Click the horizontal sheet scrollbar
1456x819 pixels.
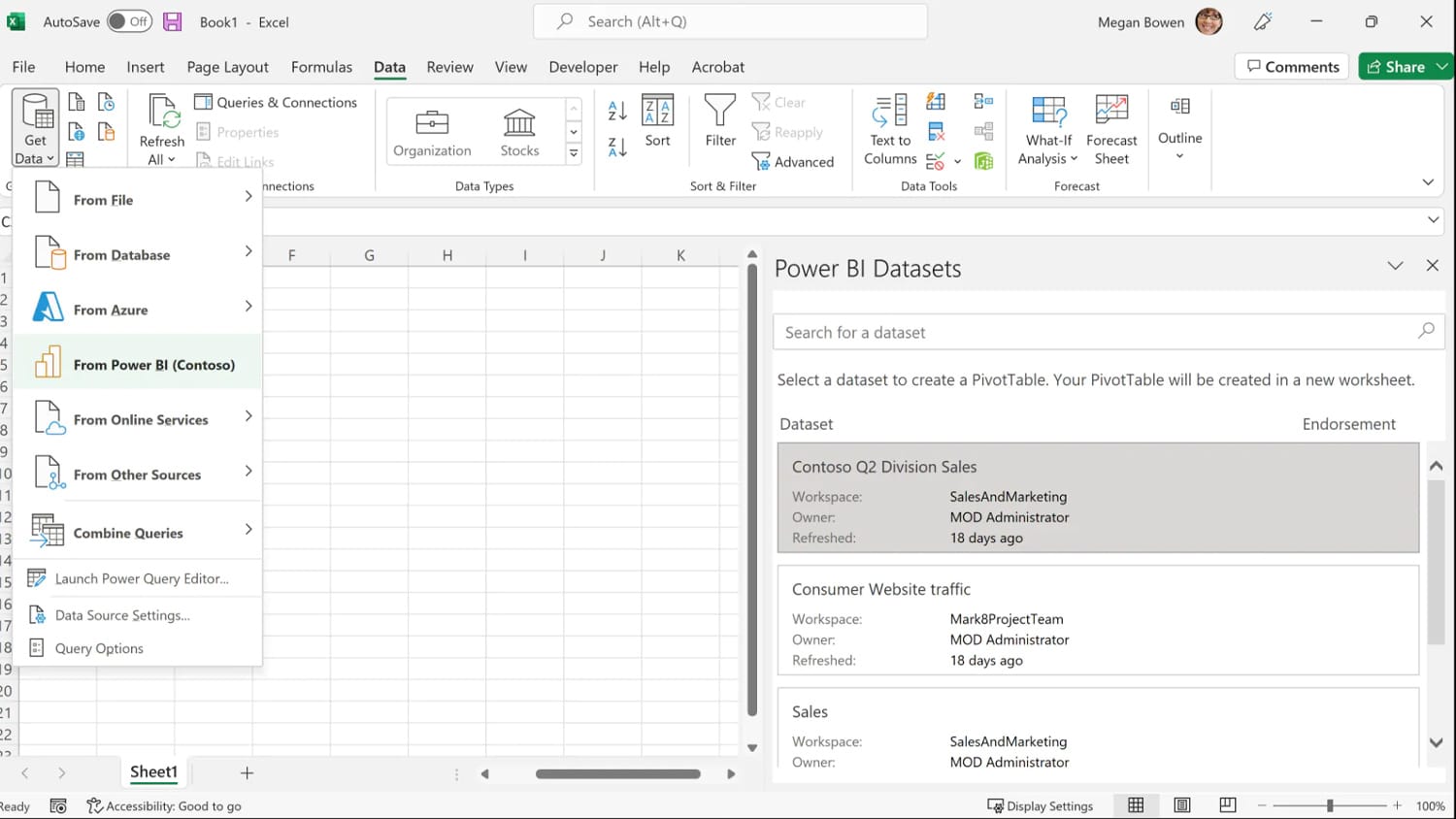(x=617, y=773)
